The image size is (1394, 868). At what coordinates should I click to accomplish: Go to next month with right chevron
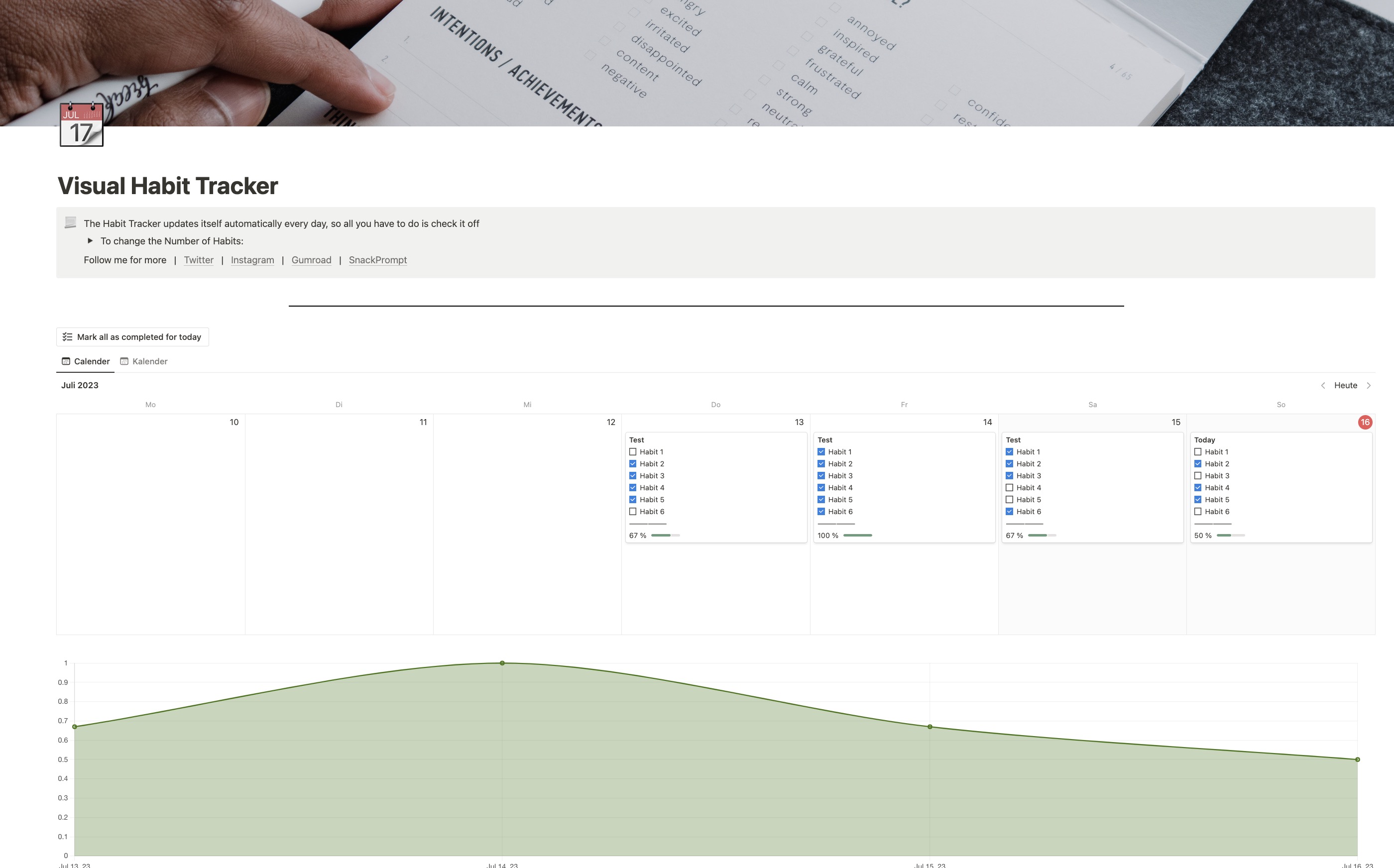(x=1369, y=385)
